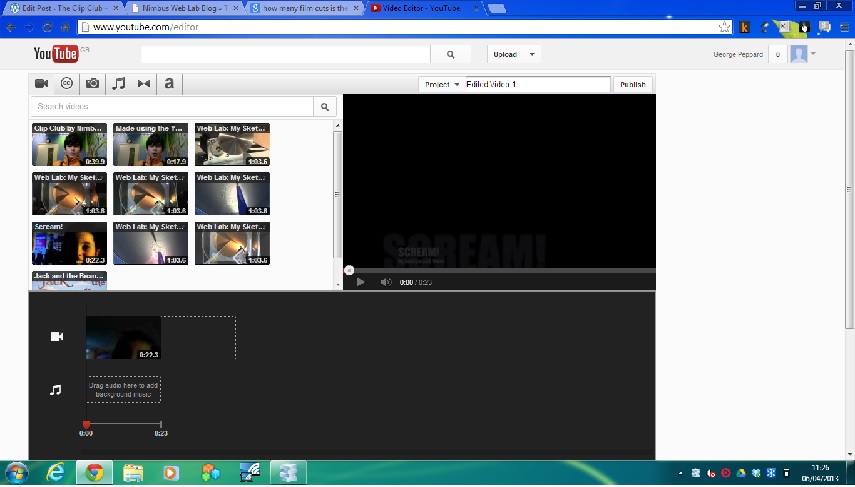The image size is (855, 487).
Task: Click the preview player seek bar handle
Action: 349,270
